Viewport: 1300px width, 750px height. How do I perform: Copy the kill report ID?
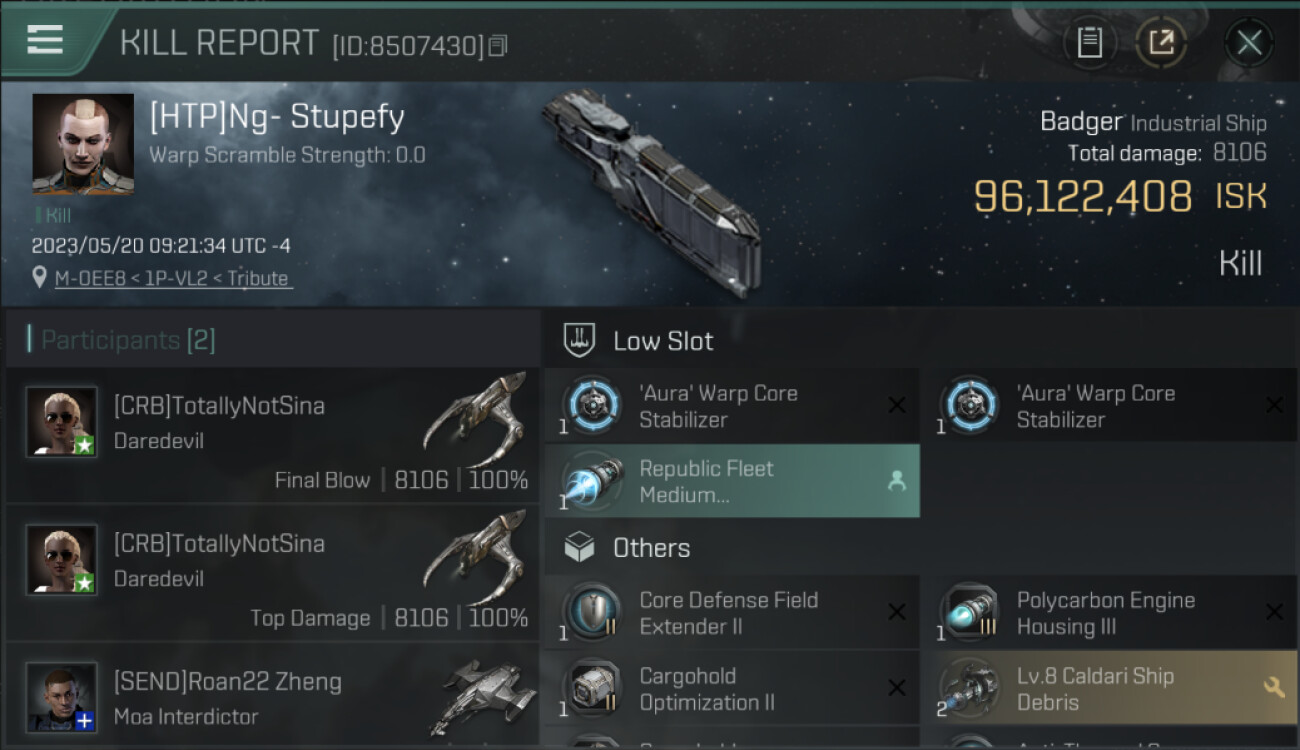point(498,45)
